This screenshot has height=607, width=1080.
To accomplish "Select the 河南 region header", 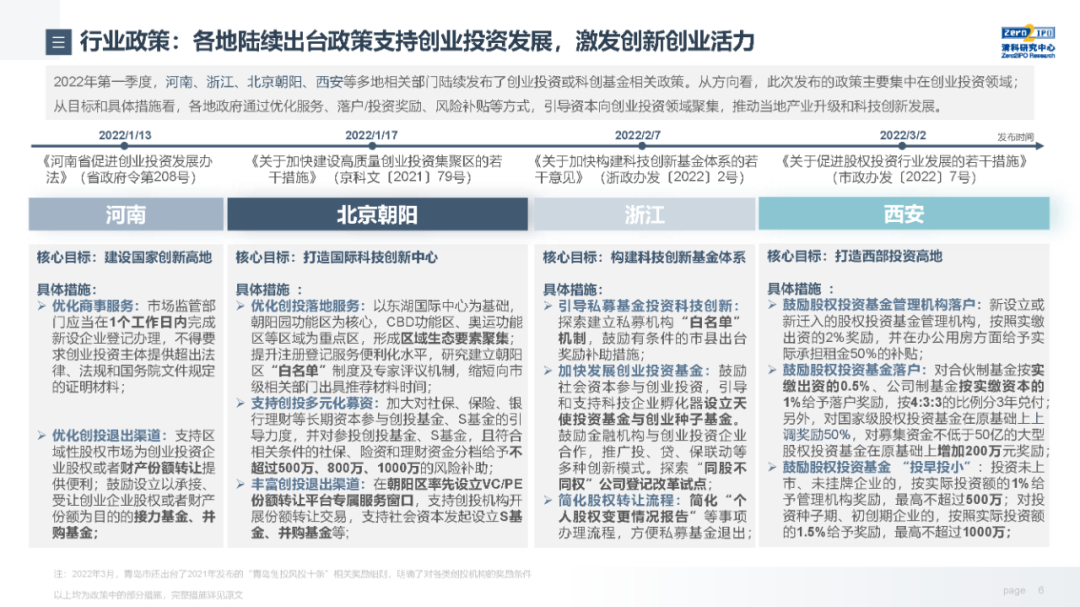I will (x=126, y=214).
